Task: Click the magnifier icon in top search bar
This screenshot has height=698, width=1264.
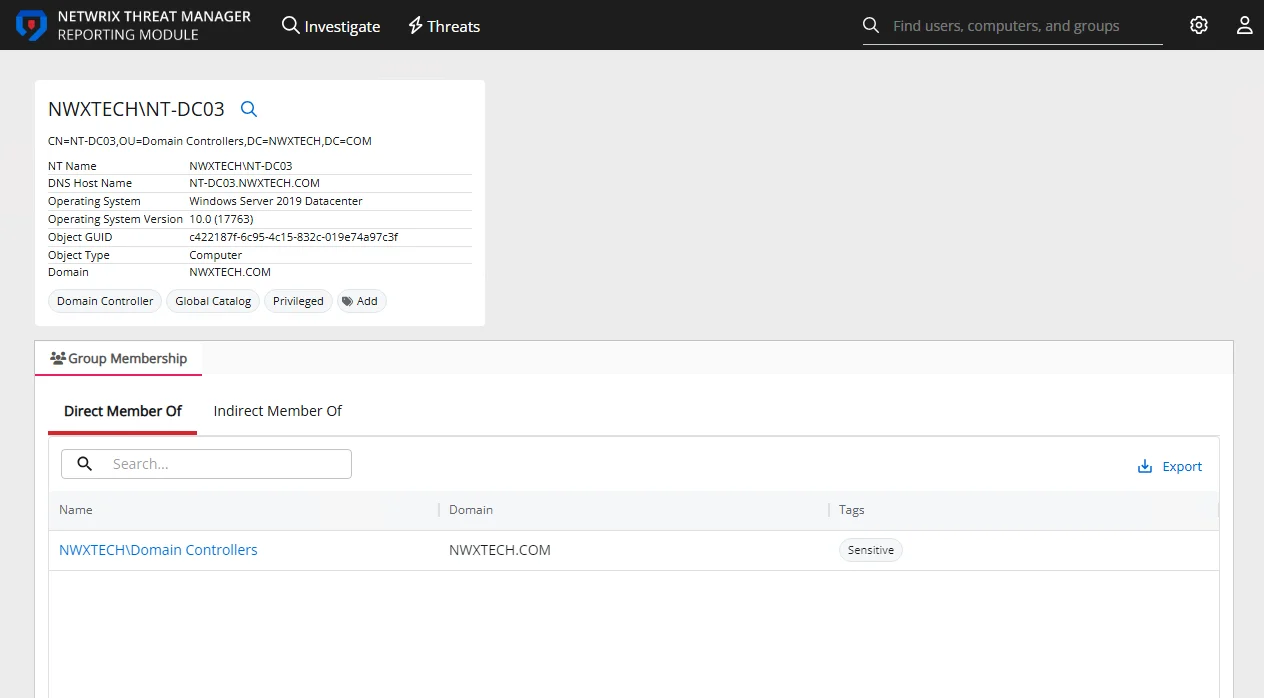Action: tap(871, 25)
